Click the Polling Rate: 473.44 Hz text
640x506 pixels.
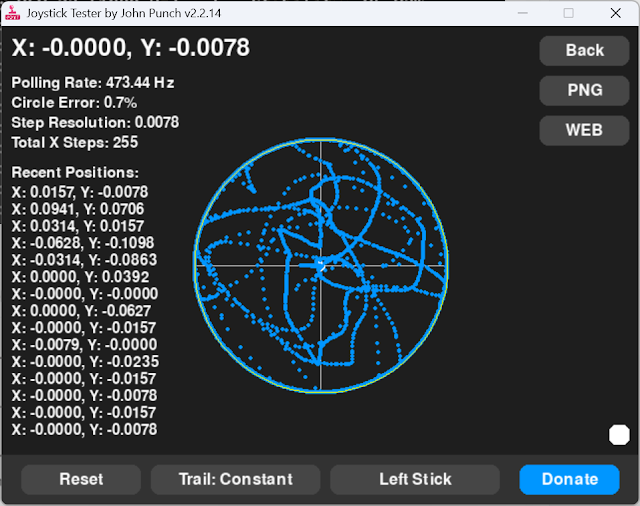click(x=93, y=83)
